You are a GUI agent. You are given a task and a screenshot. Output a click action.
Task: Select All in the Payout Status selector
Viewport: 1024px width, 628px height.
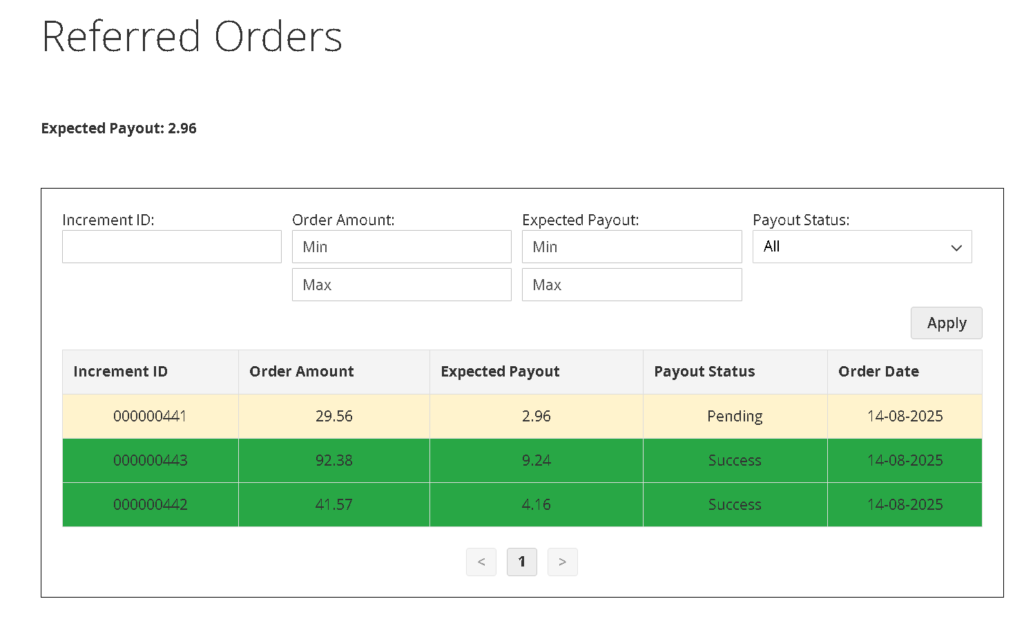[x=861, y=246]
